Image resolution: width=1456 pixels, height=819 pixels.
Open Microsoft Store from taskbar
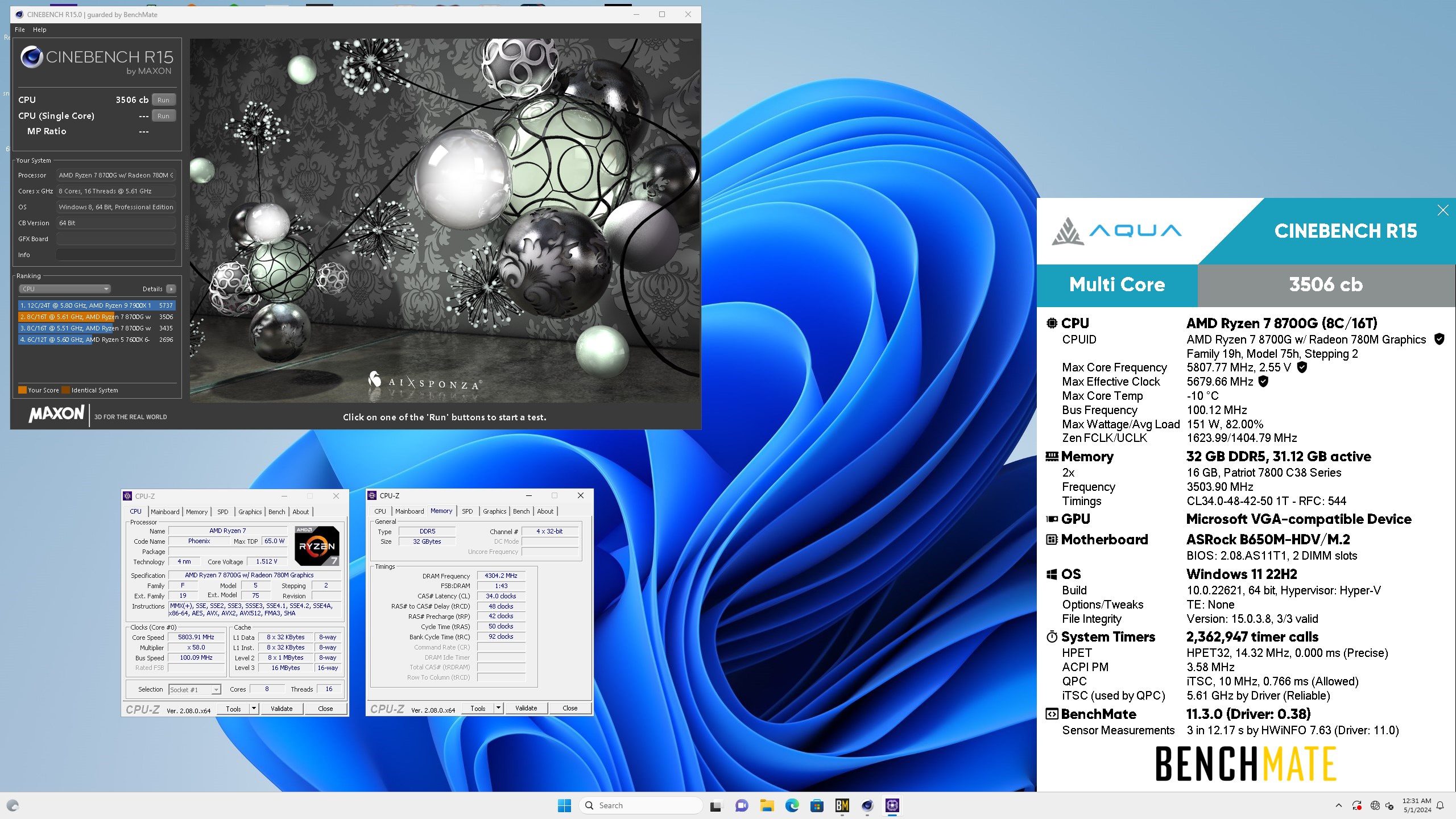click(817, 805)
